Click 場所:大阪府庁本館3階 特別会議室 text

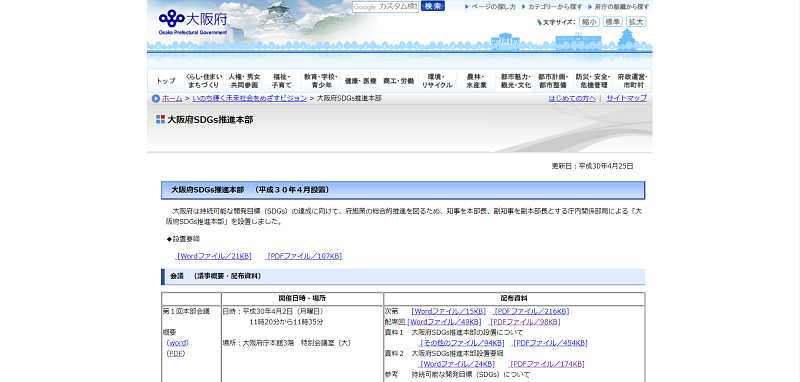pyautogui.click(x=287, y=343)
